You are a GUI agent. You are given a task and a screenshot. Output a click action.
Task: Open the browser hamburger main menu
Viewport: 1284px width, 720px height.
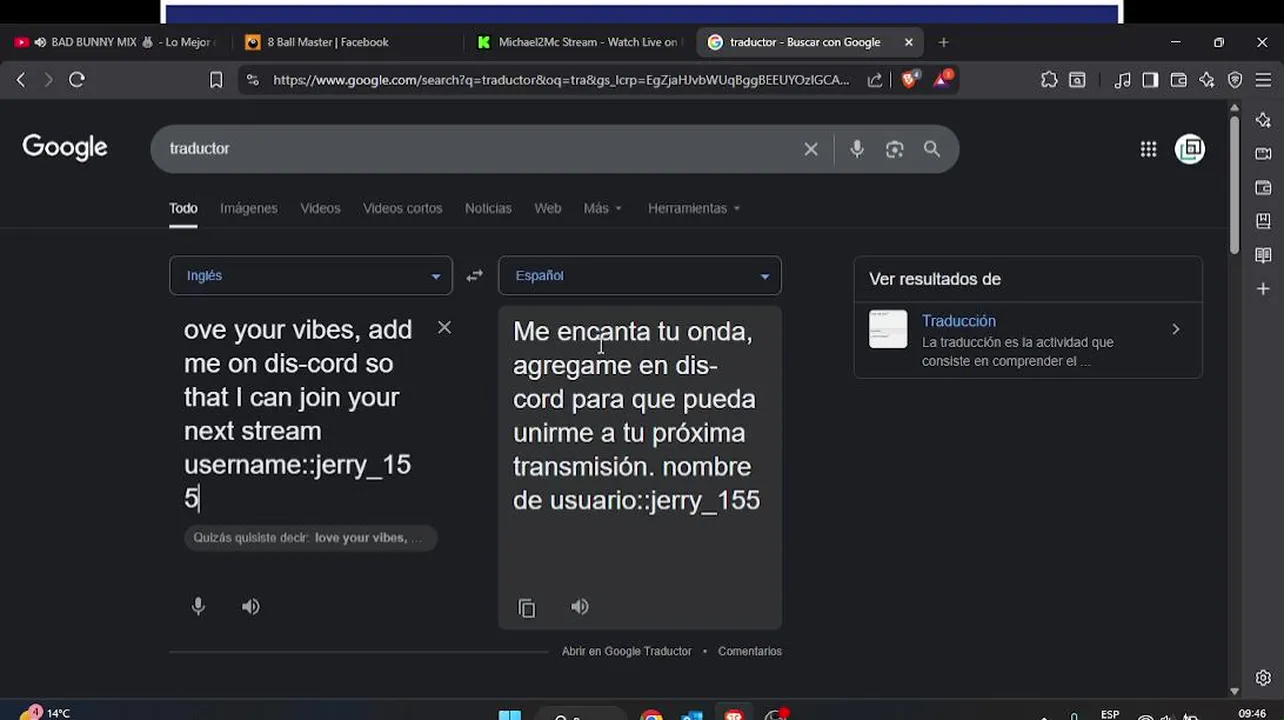(1263, 80)
